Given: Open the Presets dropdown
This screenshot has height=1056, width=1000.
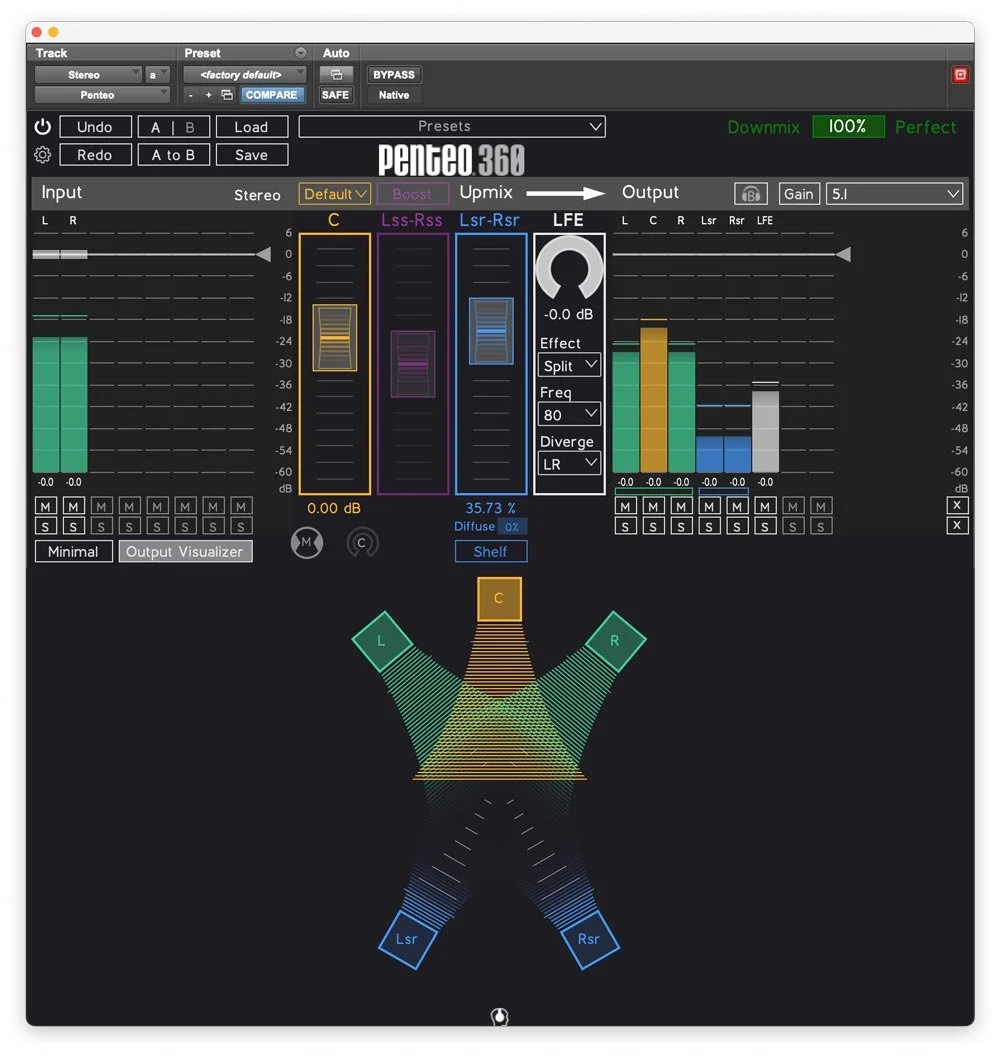Looking at the screenshot, I should click(x=452, y=127).
